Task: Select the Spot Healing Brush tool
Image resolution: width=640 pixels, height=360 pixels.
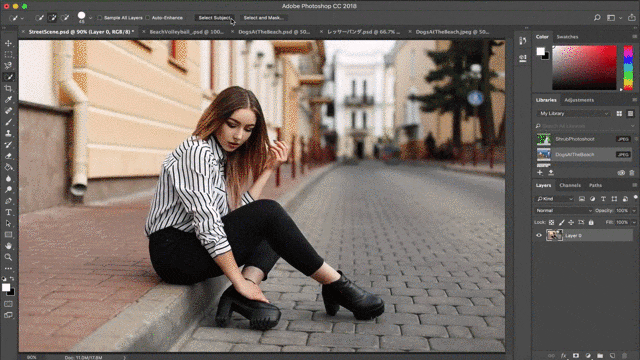Action: pos(8,111)
